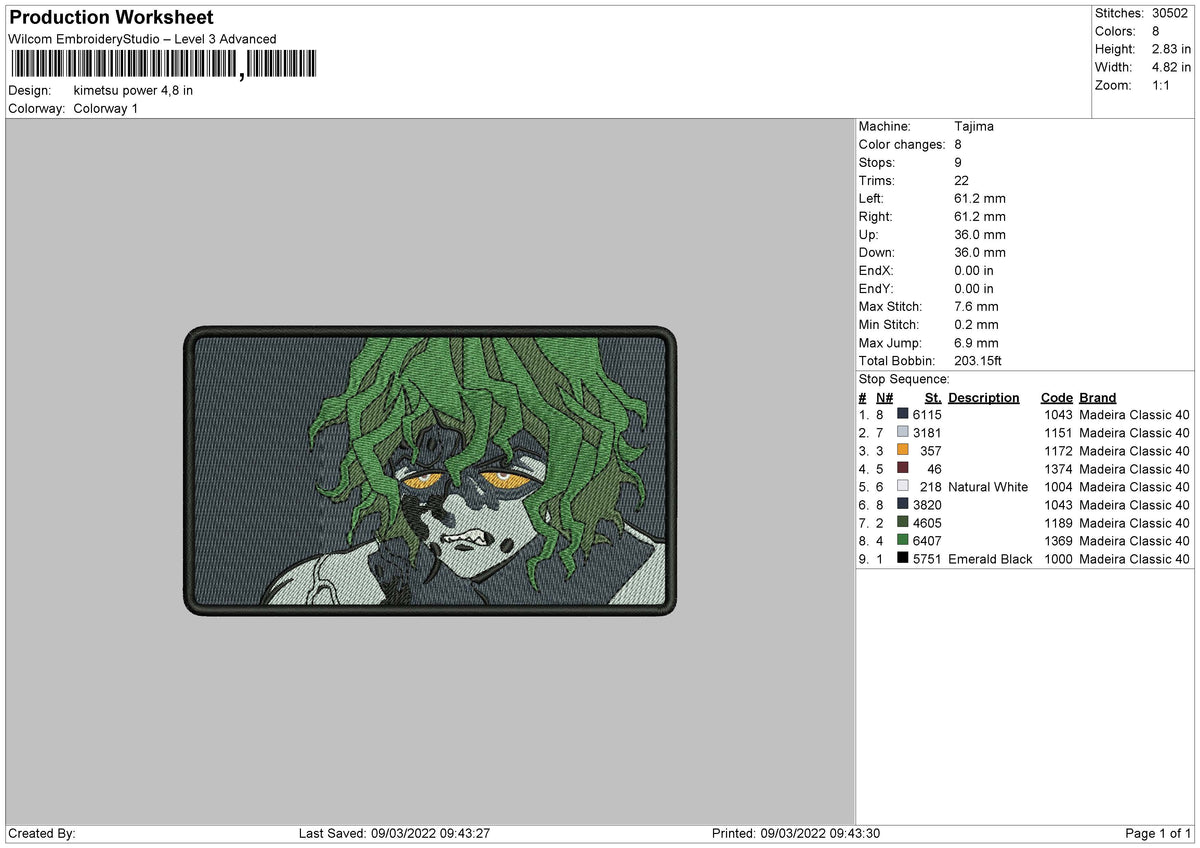Click the Page 1 of 1 footer text

(1158, 833)
